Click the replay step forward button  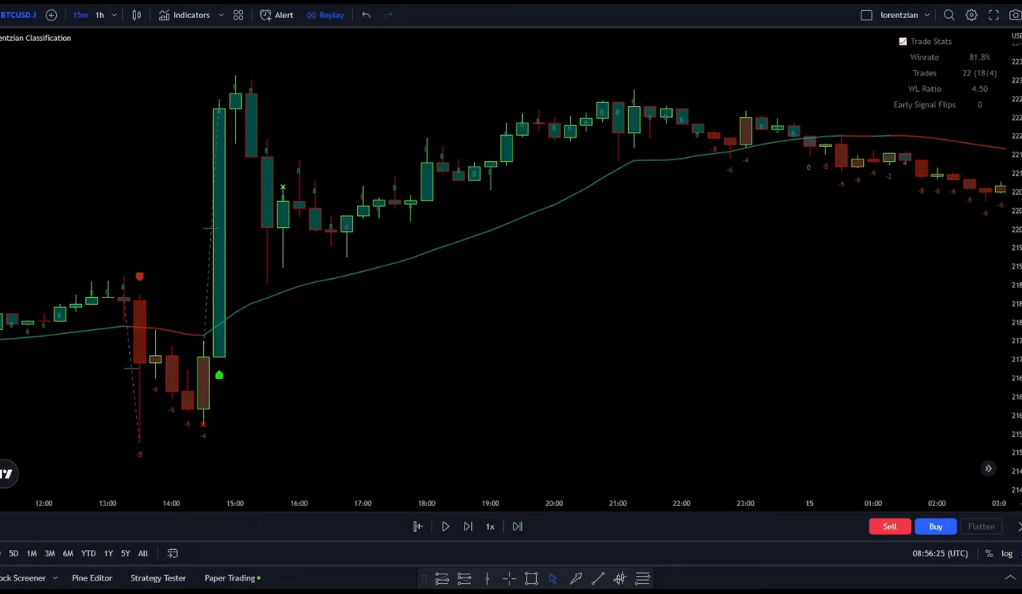tap(468, 526)
